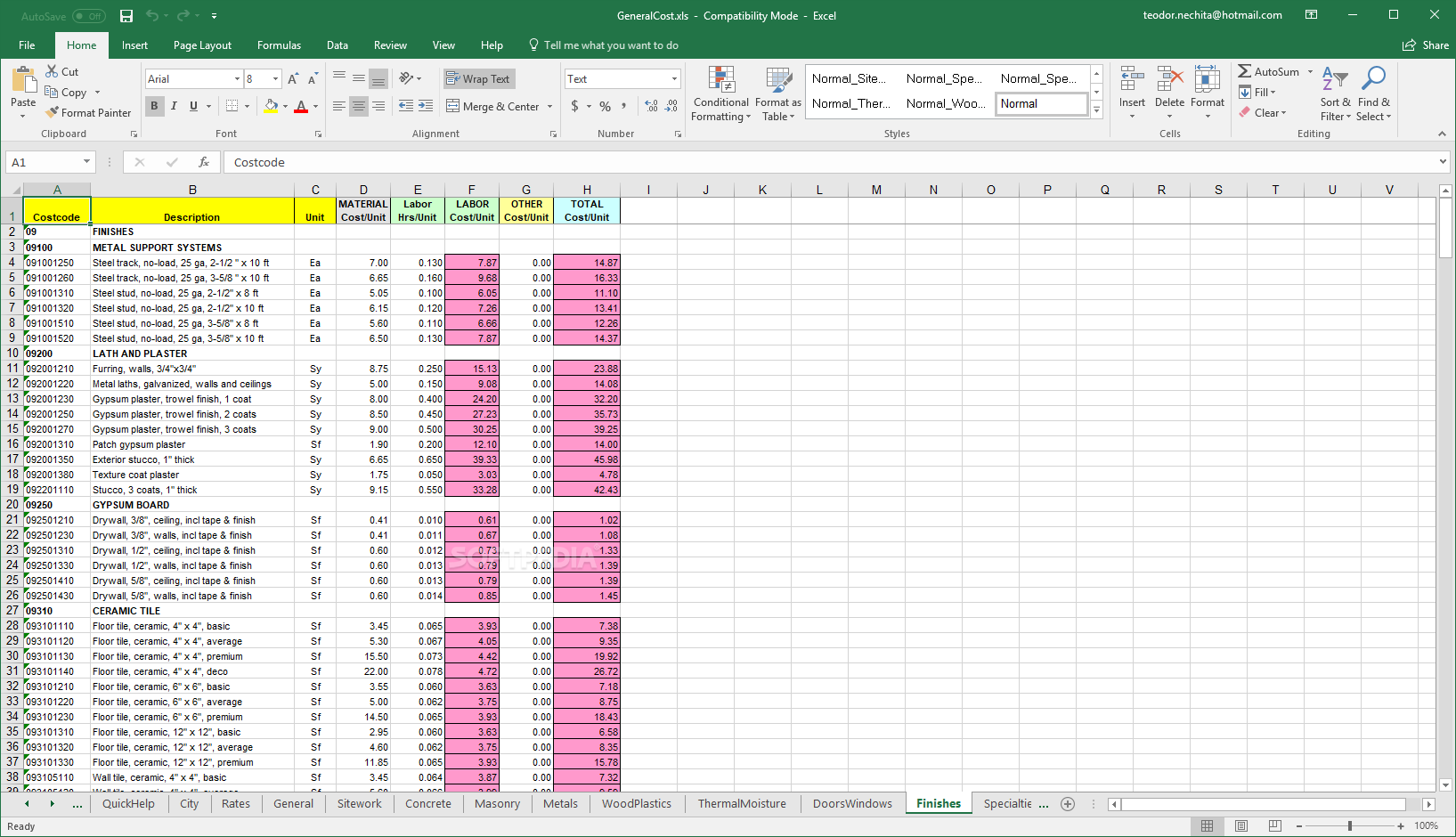Screen dimensions: 1456x837
Task: Click the Insert Function fx icon
Action: (x=204, y=162)
